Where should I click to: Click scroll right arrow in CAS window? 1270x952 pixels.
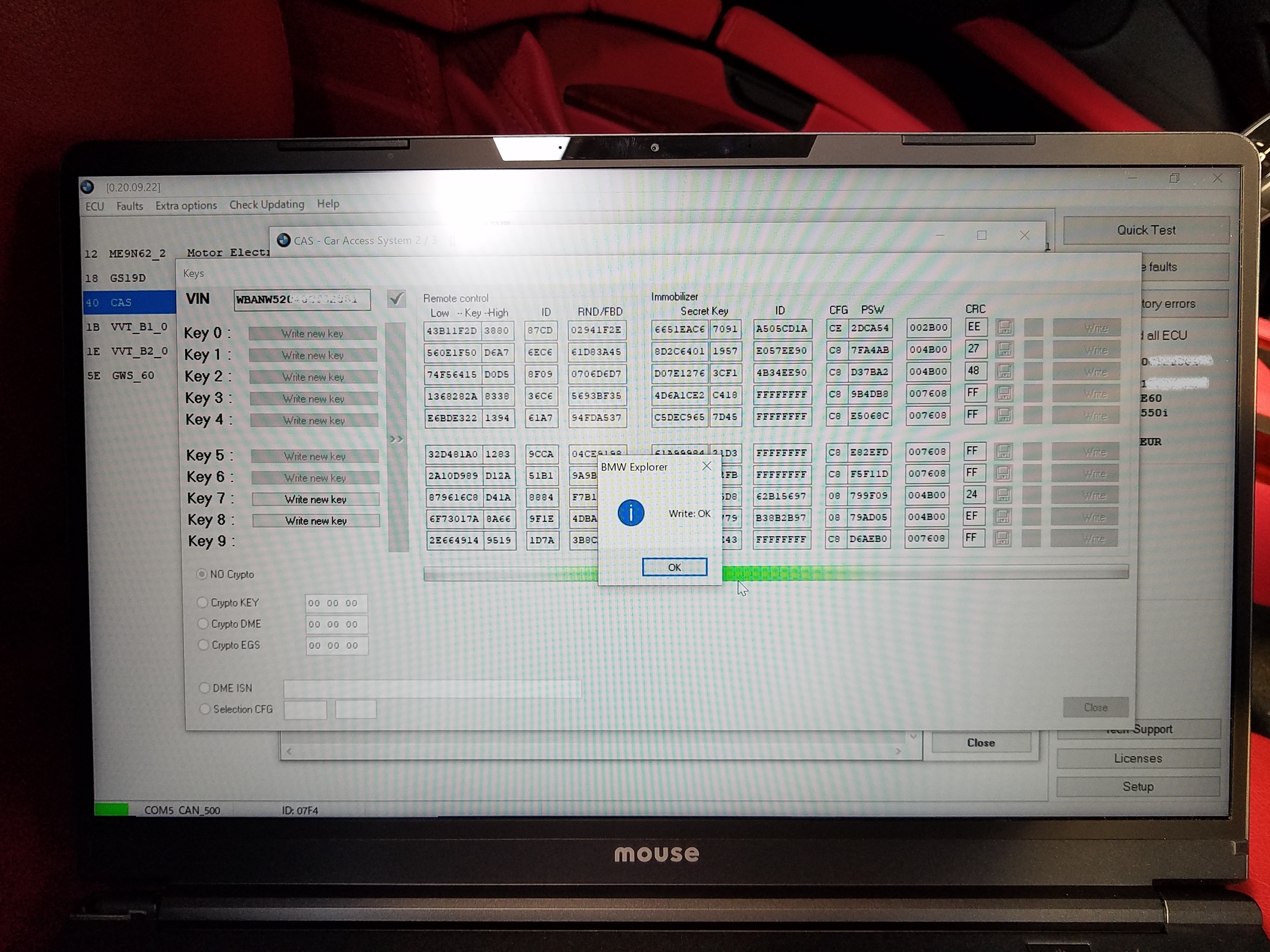pos(898,751)
